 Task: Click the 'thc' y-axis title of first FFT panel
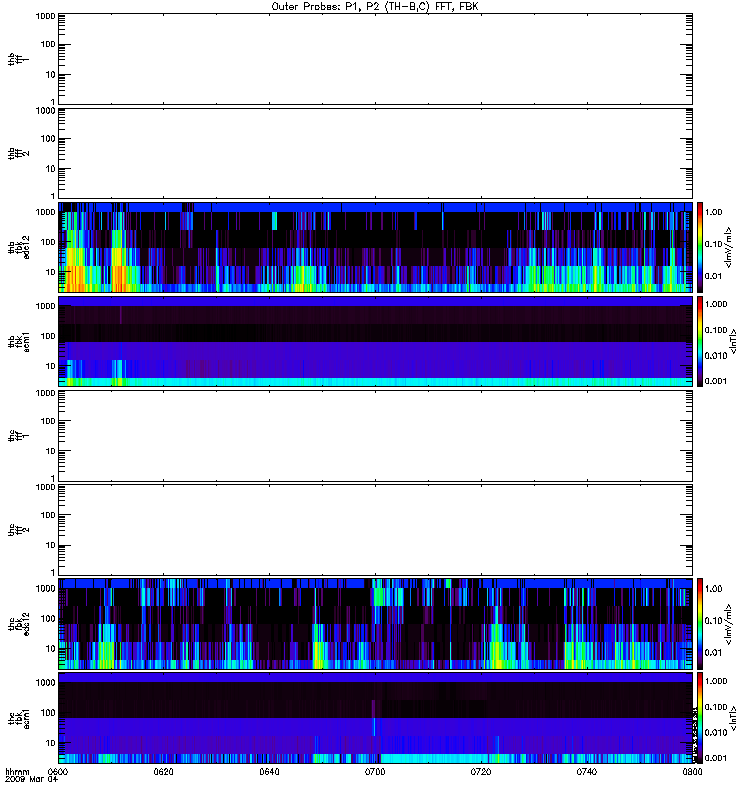(12, 436)
